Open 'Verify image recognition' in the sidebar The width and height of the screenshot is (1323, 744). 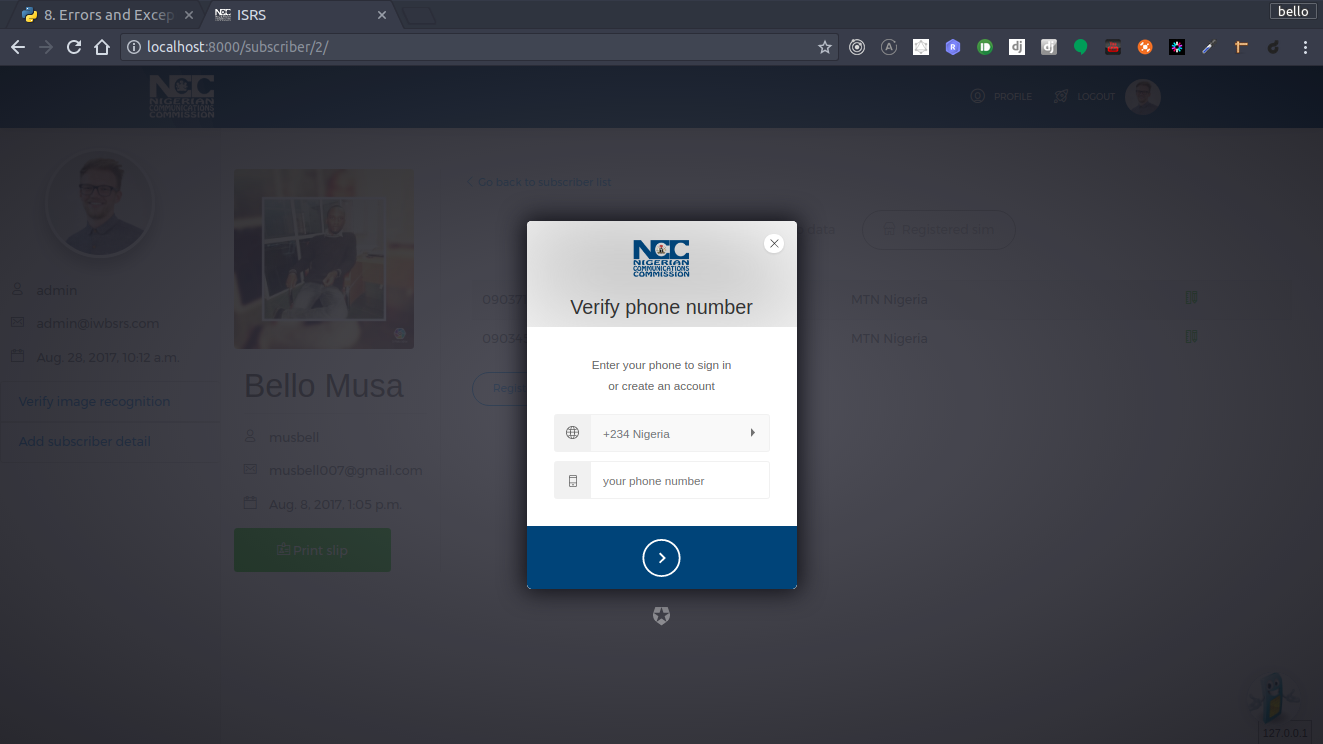pyautogui.click(x=94, y=401)
